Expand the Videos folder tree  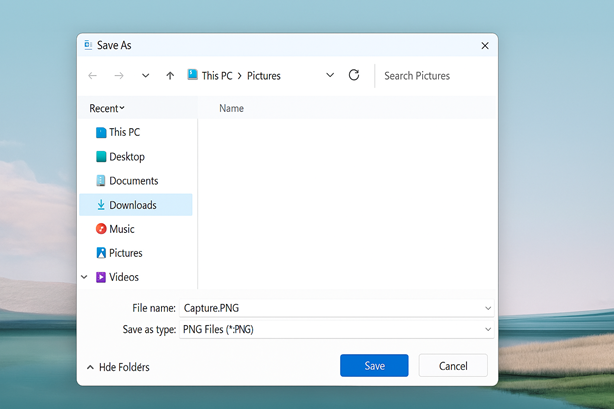(85, 277)
